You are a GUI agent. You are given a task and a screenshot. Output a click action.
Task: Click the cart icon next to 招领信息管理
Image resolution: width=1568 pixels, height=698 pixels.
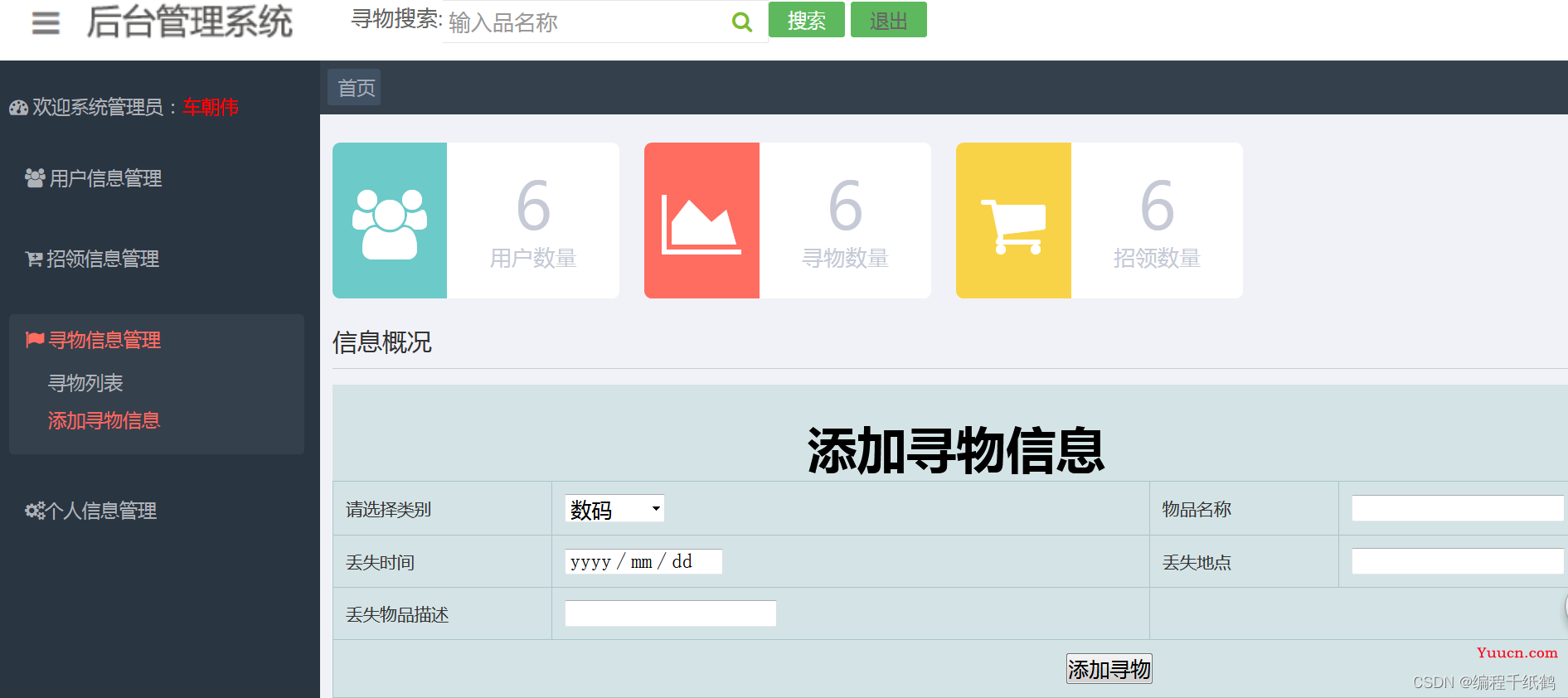point(34,259)
